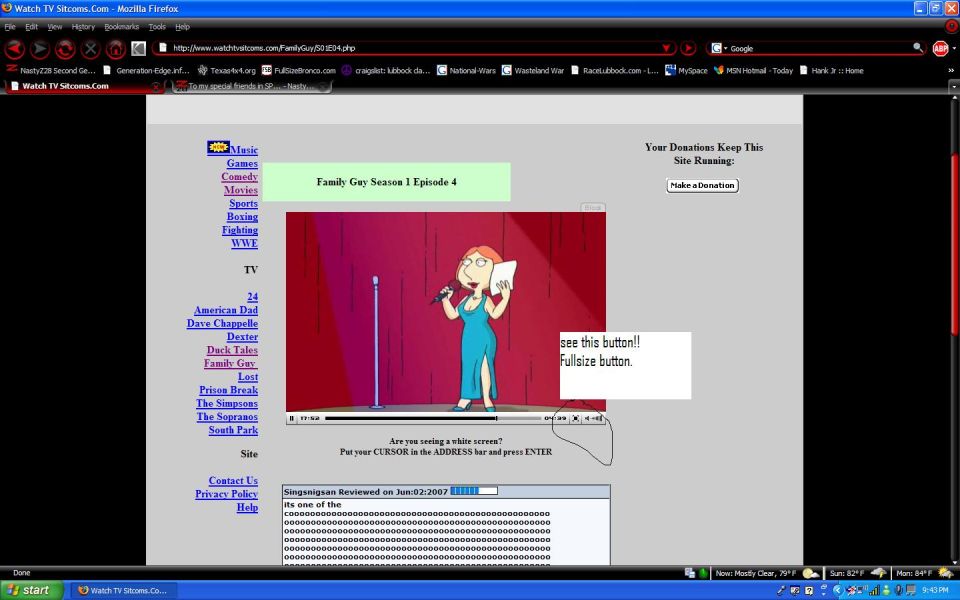The width and height of the screenshot is (960, 600).
Task: Open the View menu
Action: 54,27
